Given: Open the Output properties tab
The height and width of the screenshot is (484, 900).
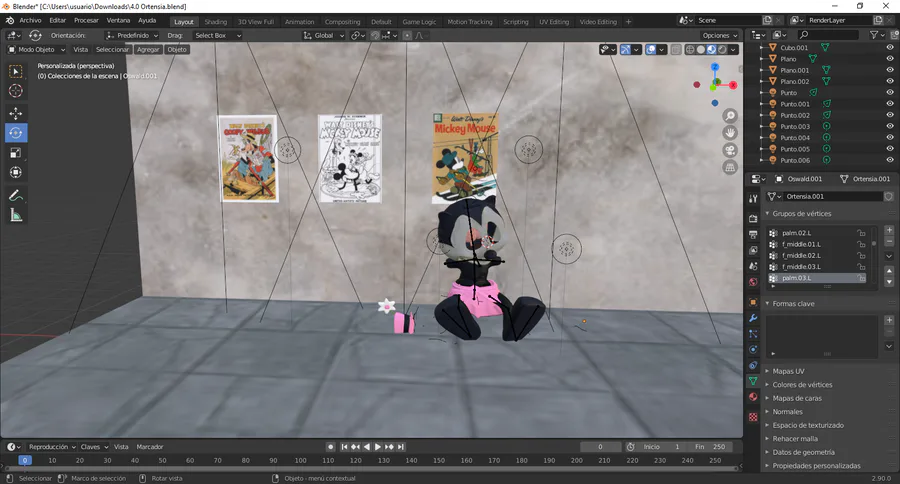Looking at the screenshot, I should [x=753, y=234].
